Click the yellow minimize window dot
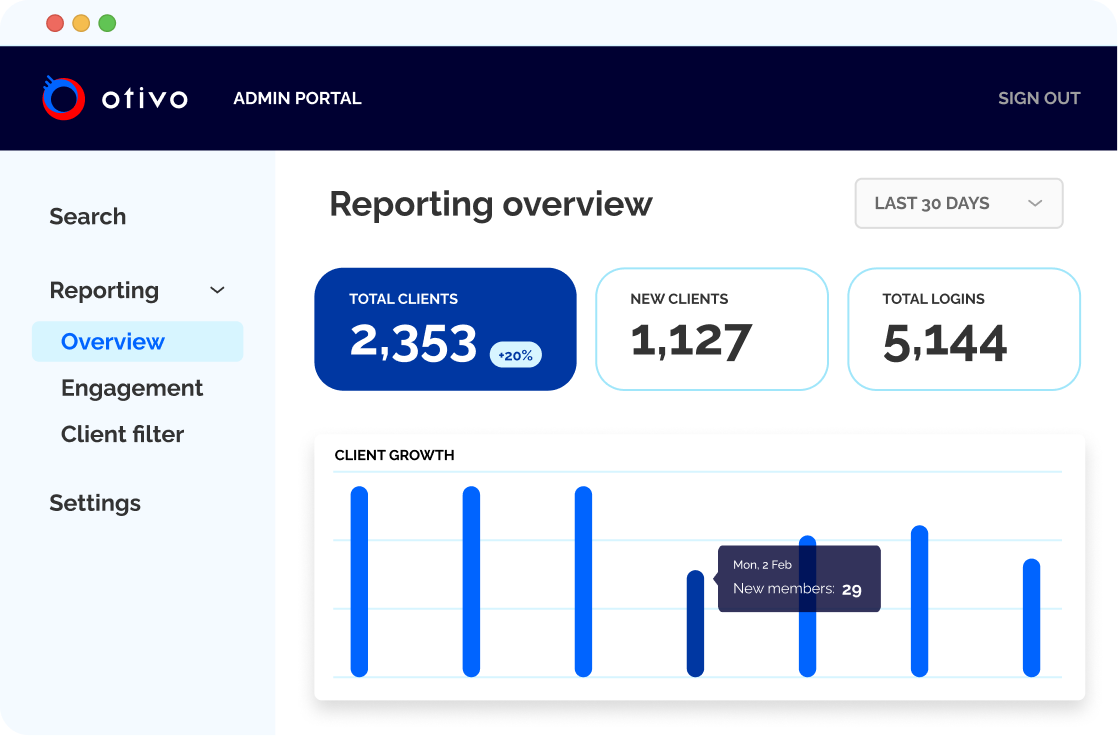 pos(81,24)
